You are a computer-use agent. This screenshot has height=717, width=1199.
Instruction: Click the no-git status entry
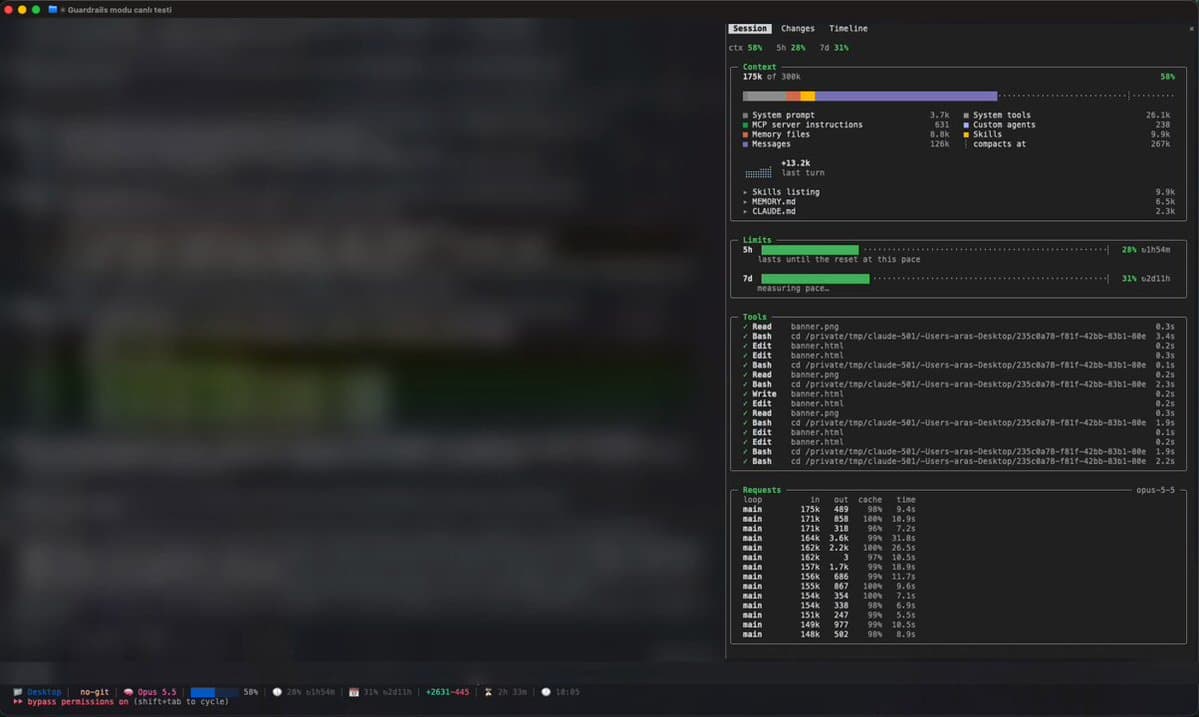click(94, 693)
